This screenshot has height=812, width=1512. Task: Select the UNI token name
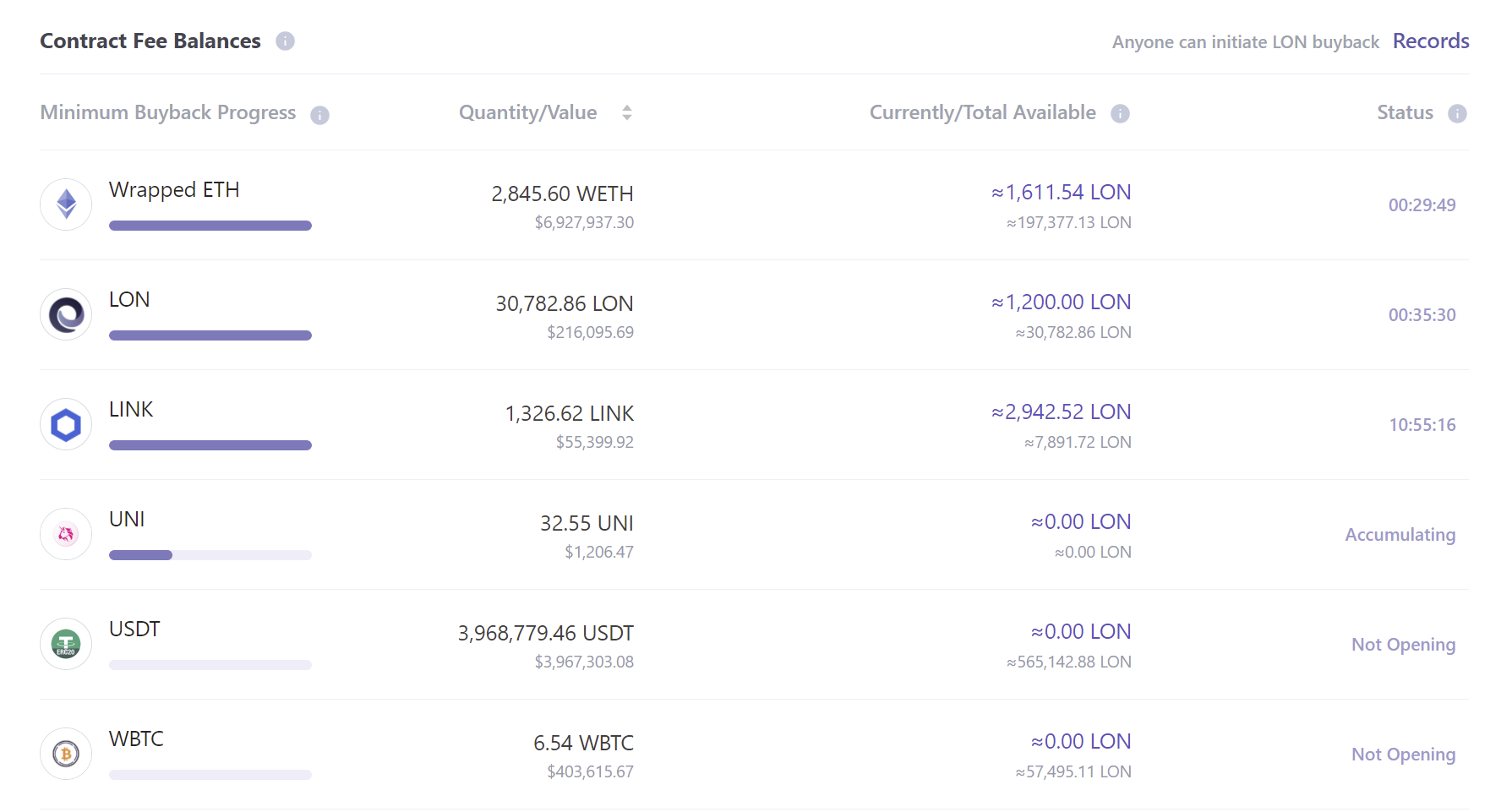click(127, 520)
